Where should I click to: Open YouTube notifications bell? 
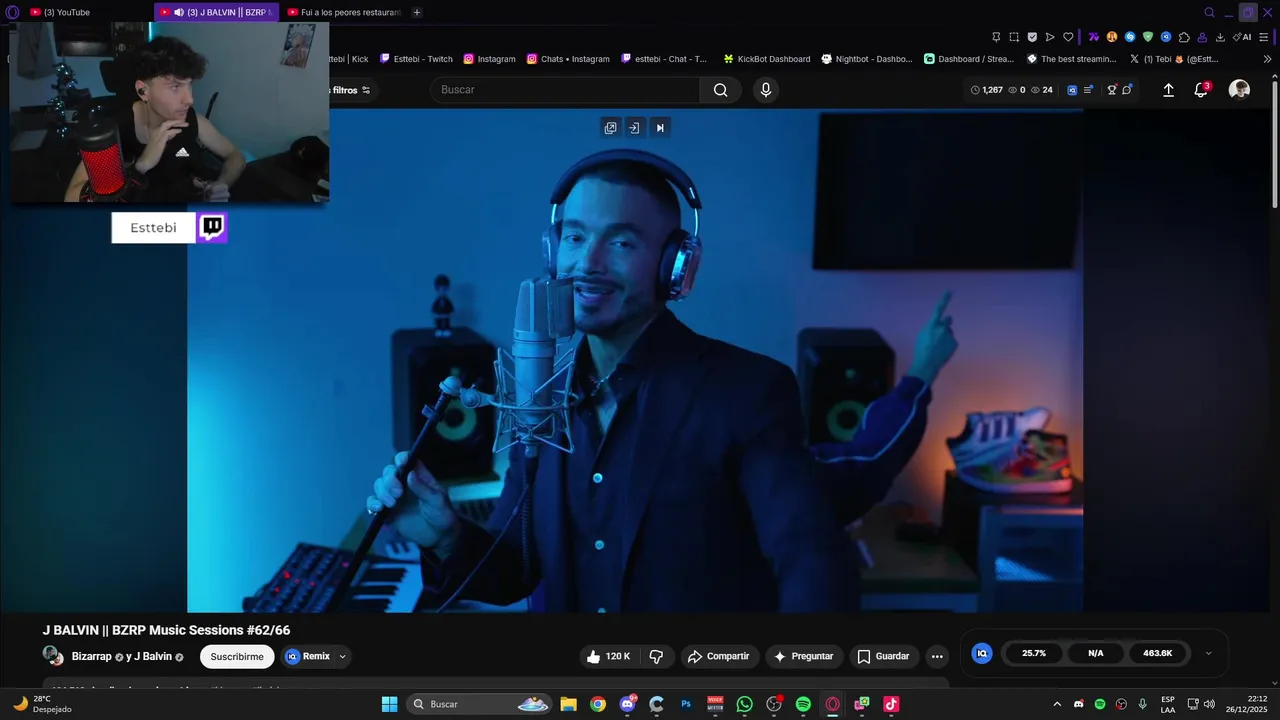coord(1201,90)
